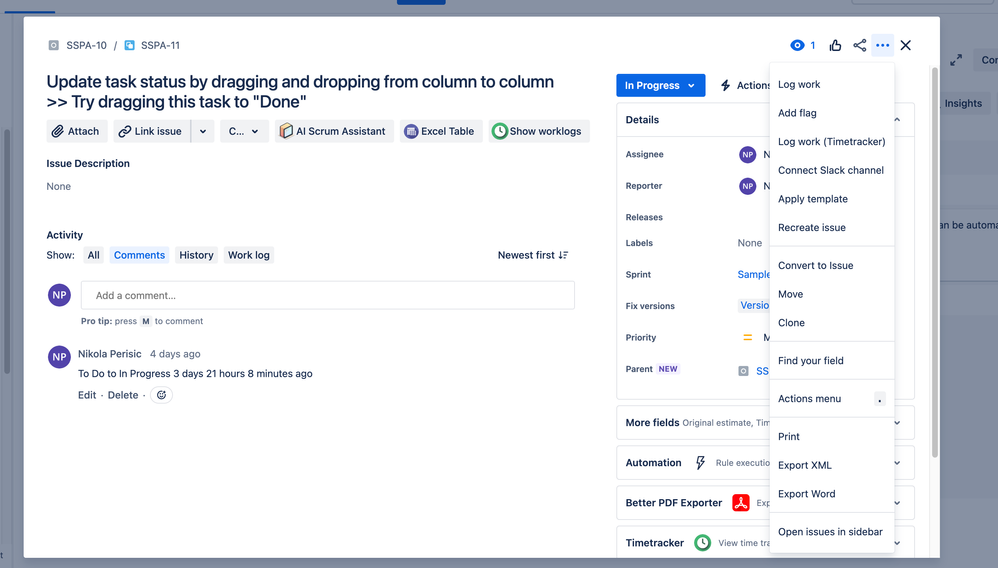
Task: Click the Reporter NP avatar
Action: click(747, 186)
